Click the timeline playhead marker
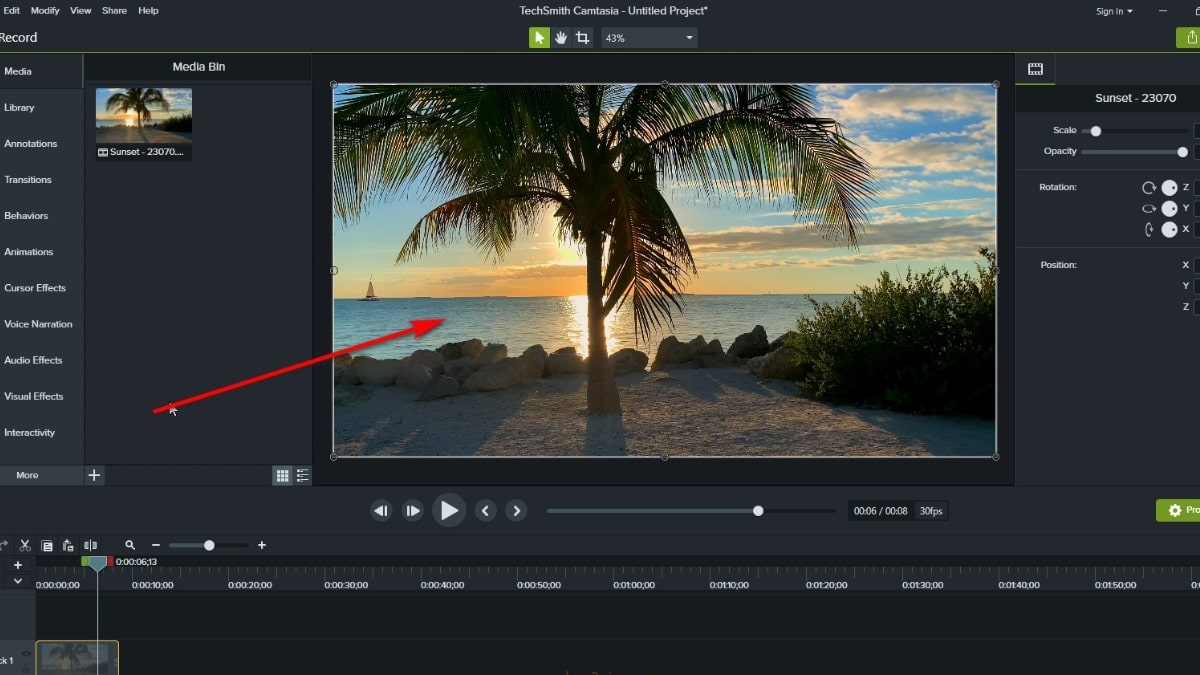The image size is (1200, 675). click(97, 563)
